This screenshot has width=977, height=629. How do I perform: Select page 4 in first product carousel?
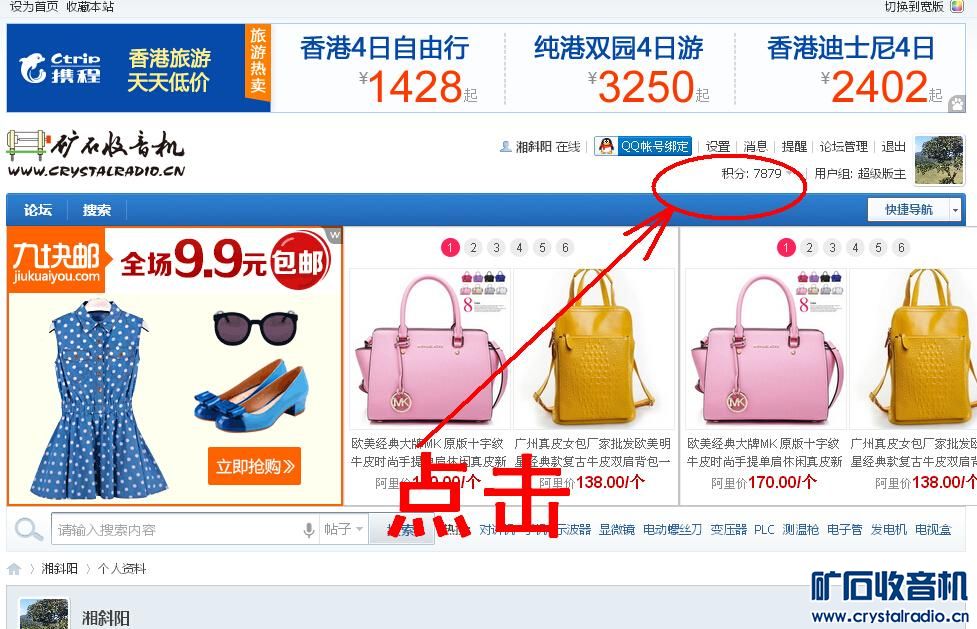point(520,247)
